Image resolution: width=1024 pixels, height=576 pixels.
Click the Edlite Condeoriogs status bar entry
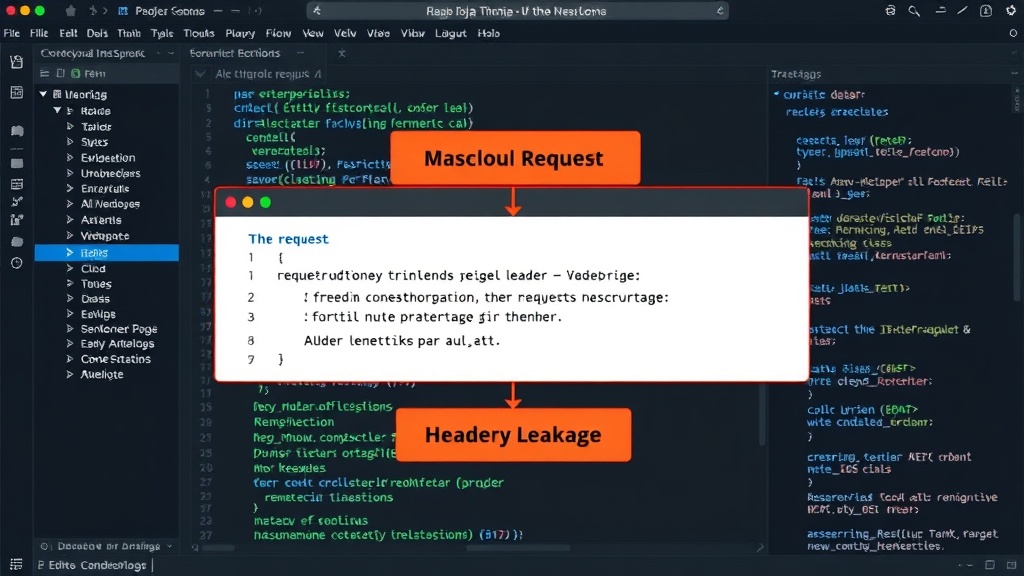(x=97, y=565)
